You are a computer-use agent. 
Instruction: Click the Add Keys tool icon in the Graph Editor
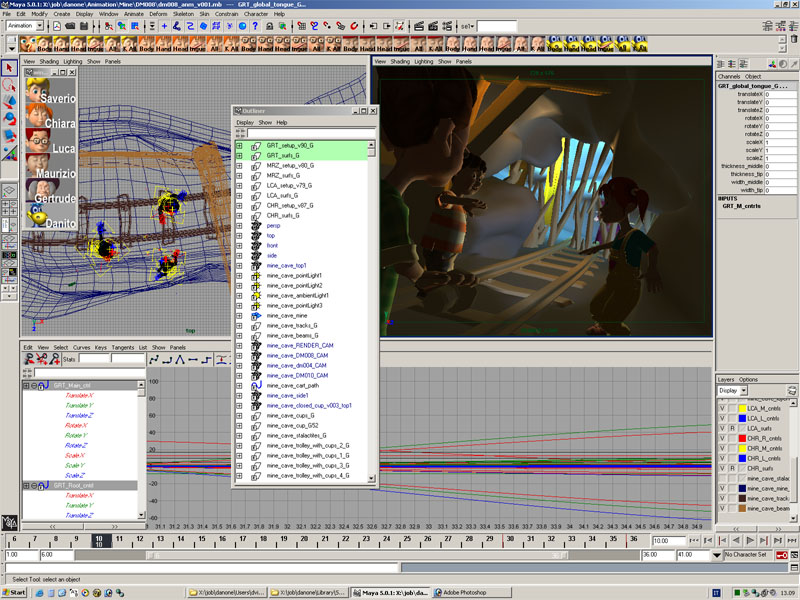point(54,359)
